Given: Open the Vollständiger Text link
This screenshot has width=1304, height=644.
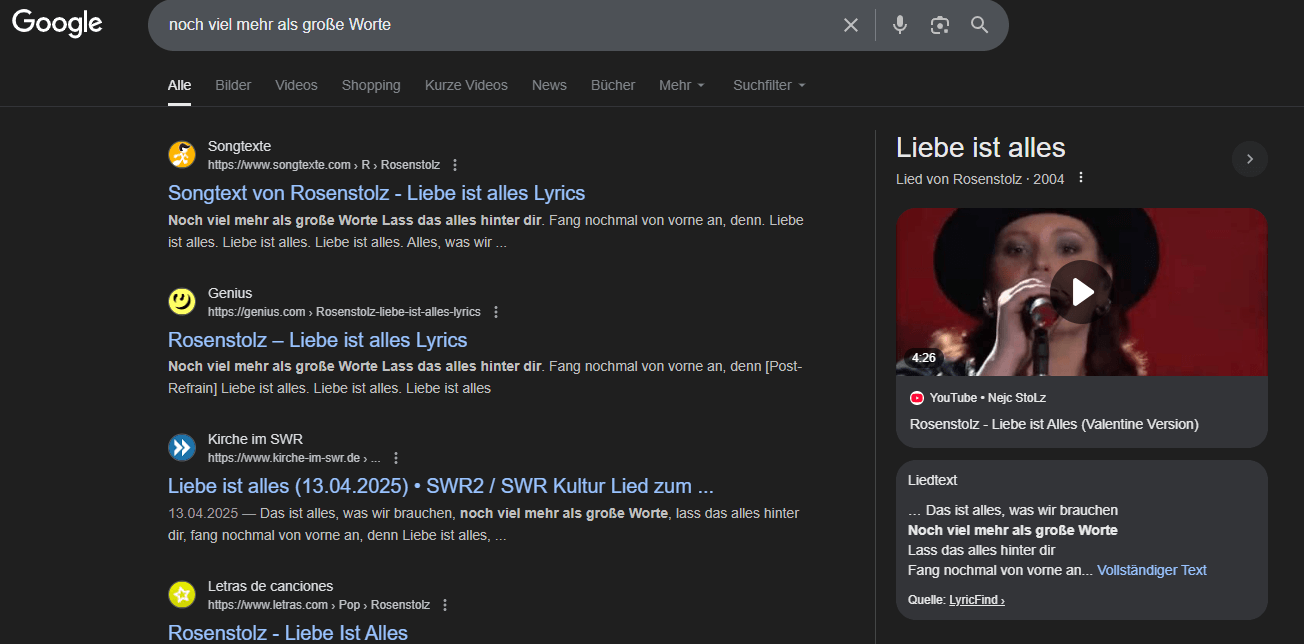Looking at the screenshot, I should pos(1152,570).
